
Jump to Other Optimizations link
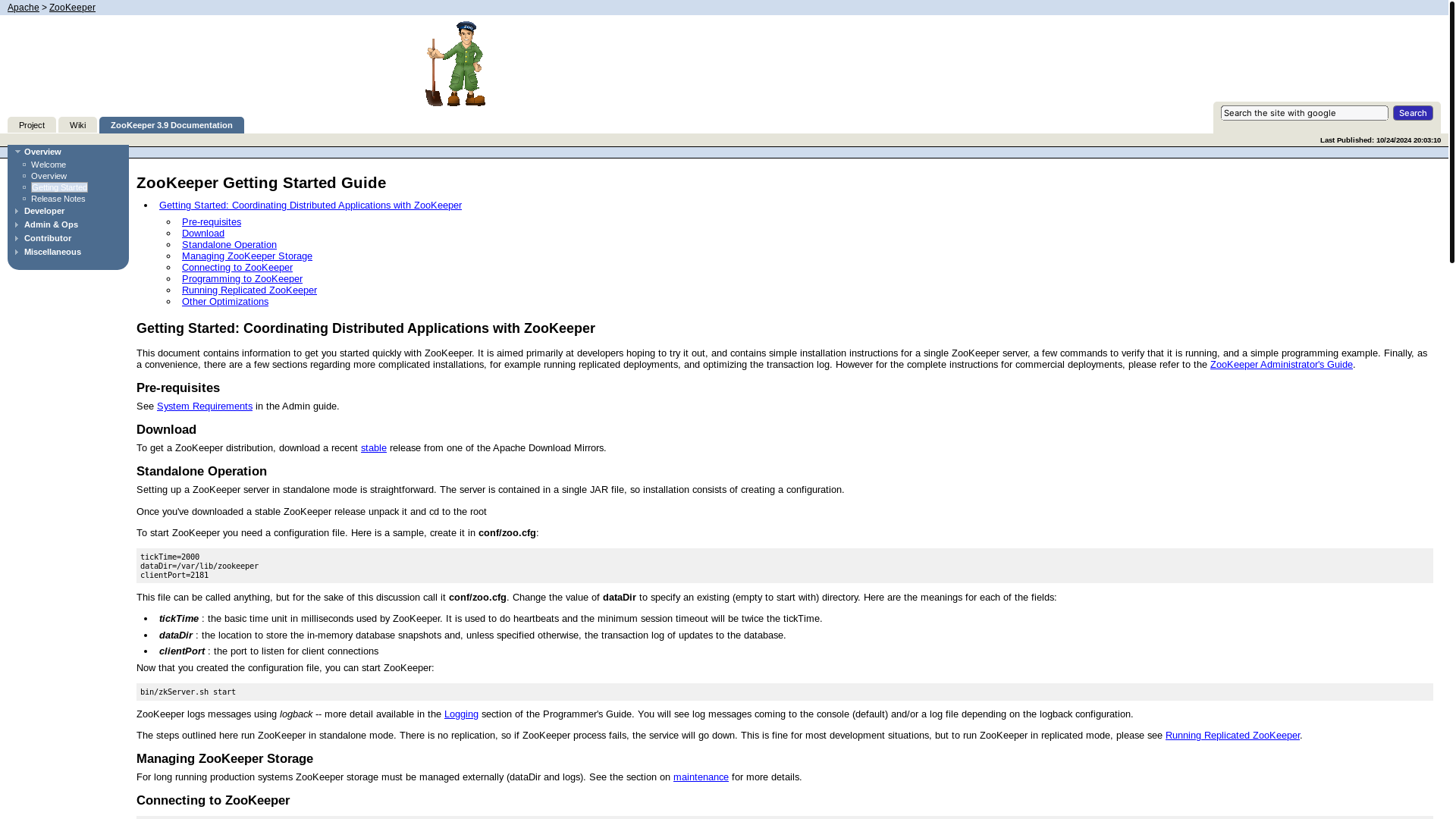pos(225,302)
